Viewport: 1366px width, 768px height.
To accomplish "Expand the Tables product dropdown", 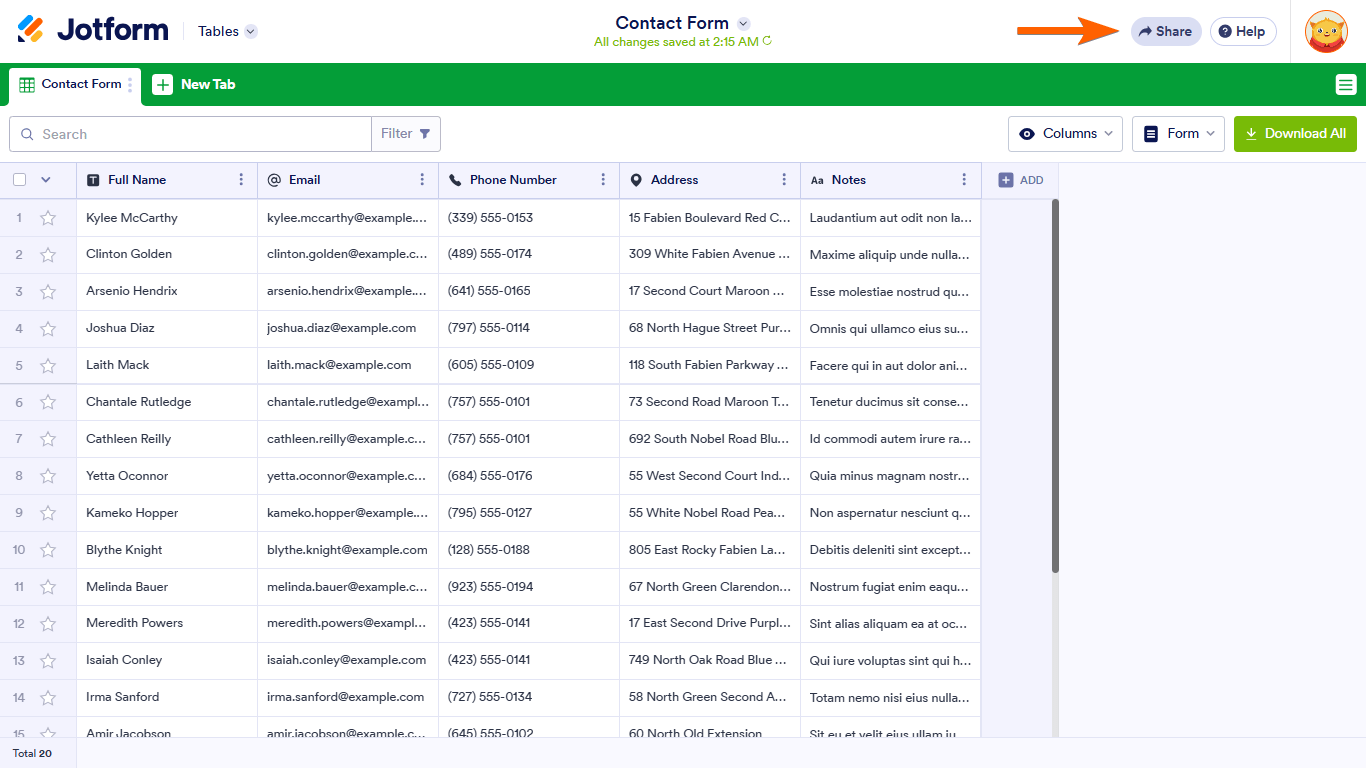I will [x=227, y=31].
